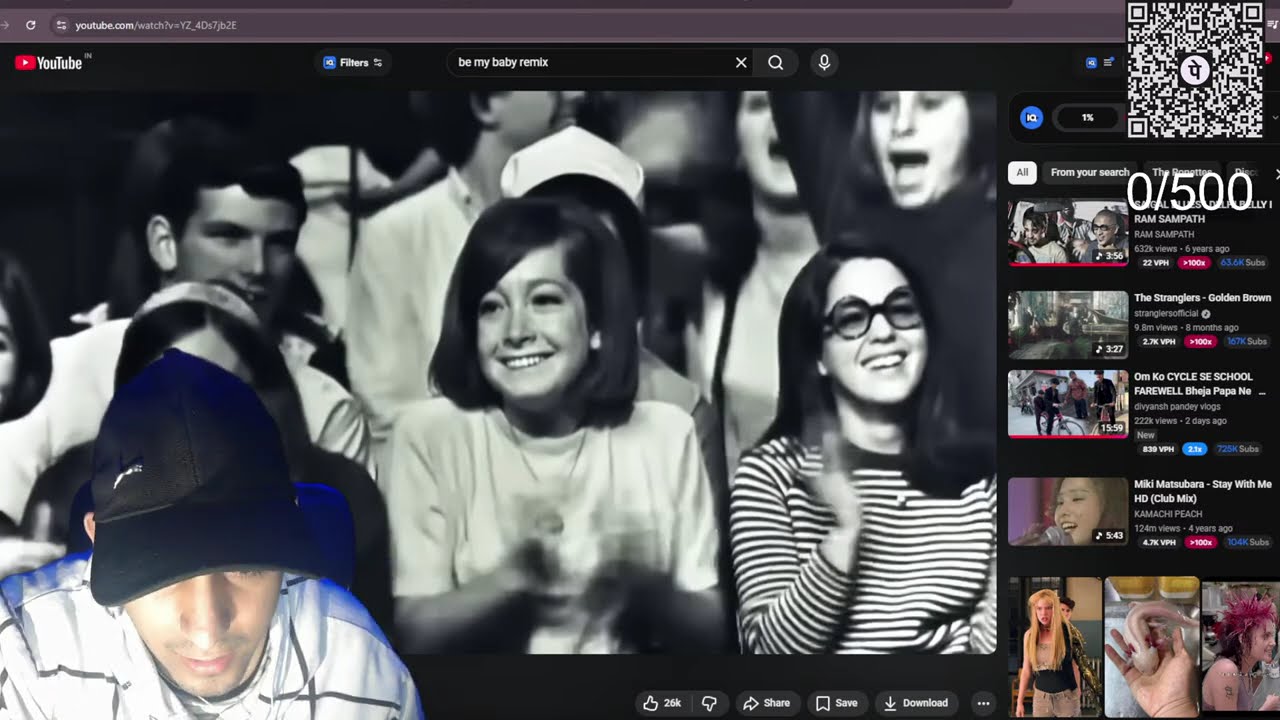1280x720 pixels.
Task: Start voice search with microphone icon
Action: tap(824, 62)
